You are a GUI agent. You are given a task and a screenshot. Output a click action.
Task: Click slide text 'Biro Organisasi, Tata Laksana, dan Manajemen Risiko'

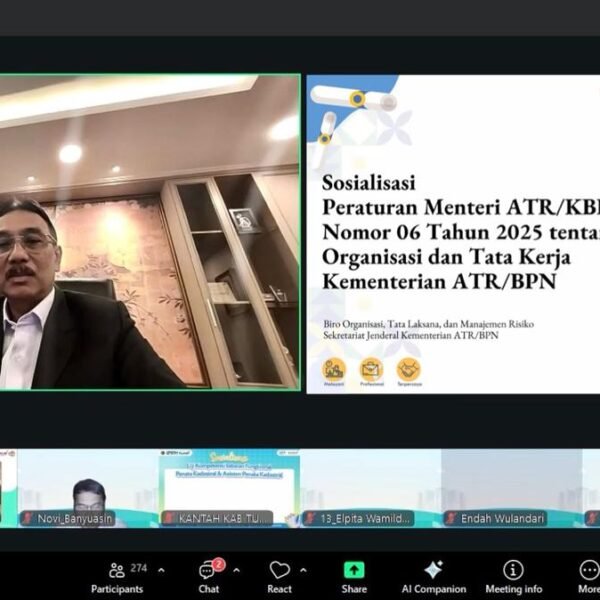tap(429, 324)
